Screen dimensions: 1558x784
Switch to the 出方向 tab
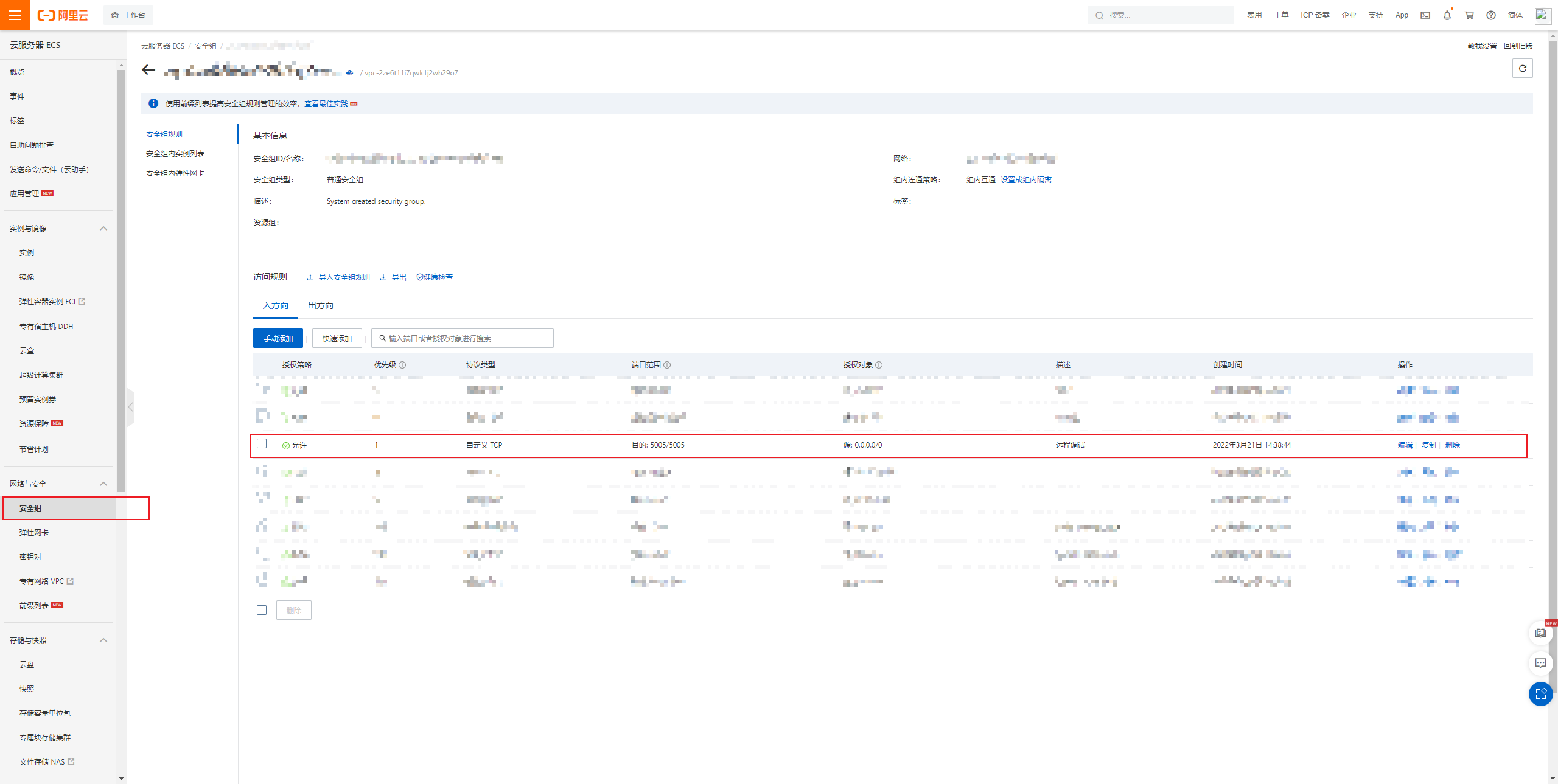pyautogui.click(x=320, y=305)
